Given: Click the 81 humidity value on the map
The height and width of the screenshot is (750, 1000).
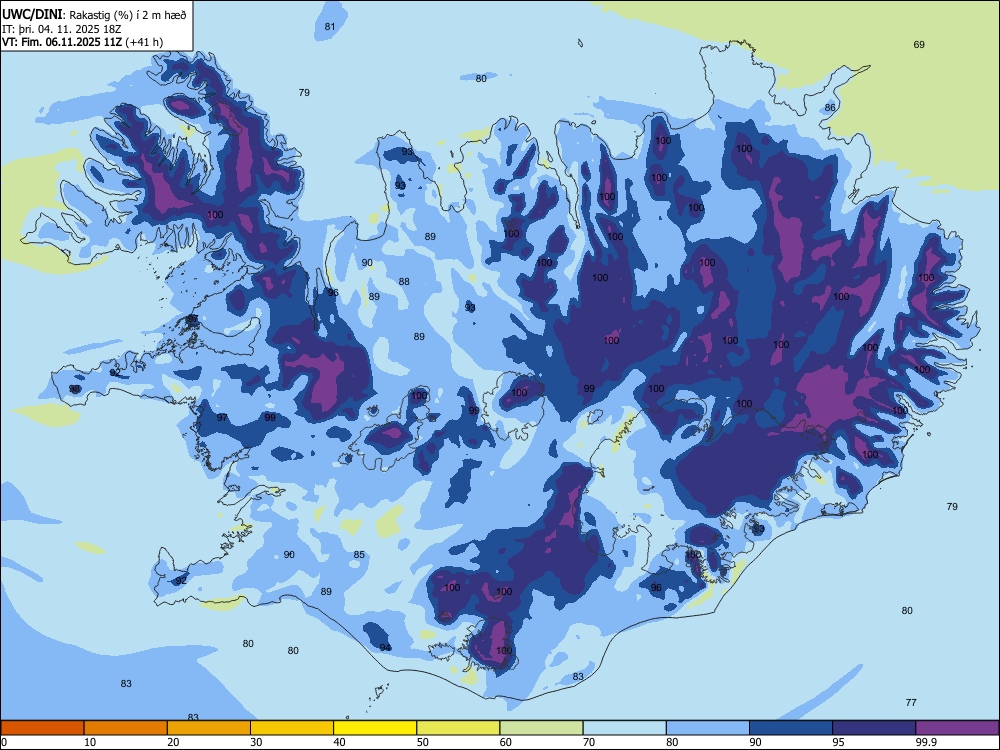Looking at the screenshot, I should coord(330,27).
